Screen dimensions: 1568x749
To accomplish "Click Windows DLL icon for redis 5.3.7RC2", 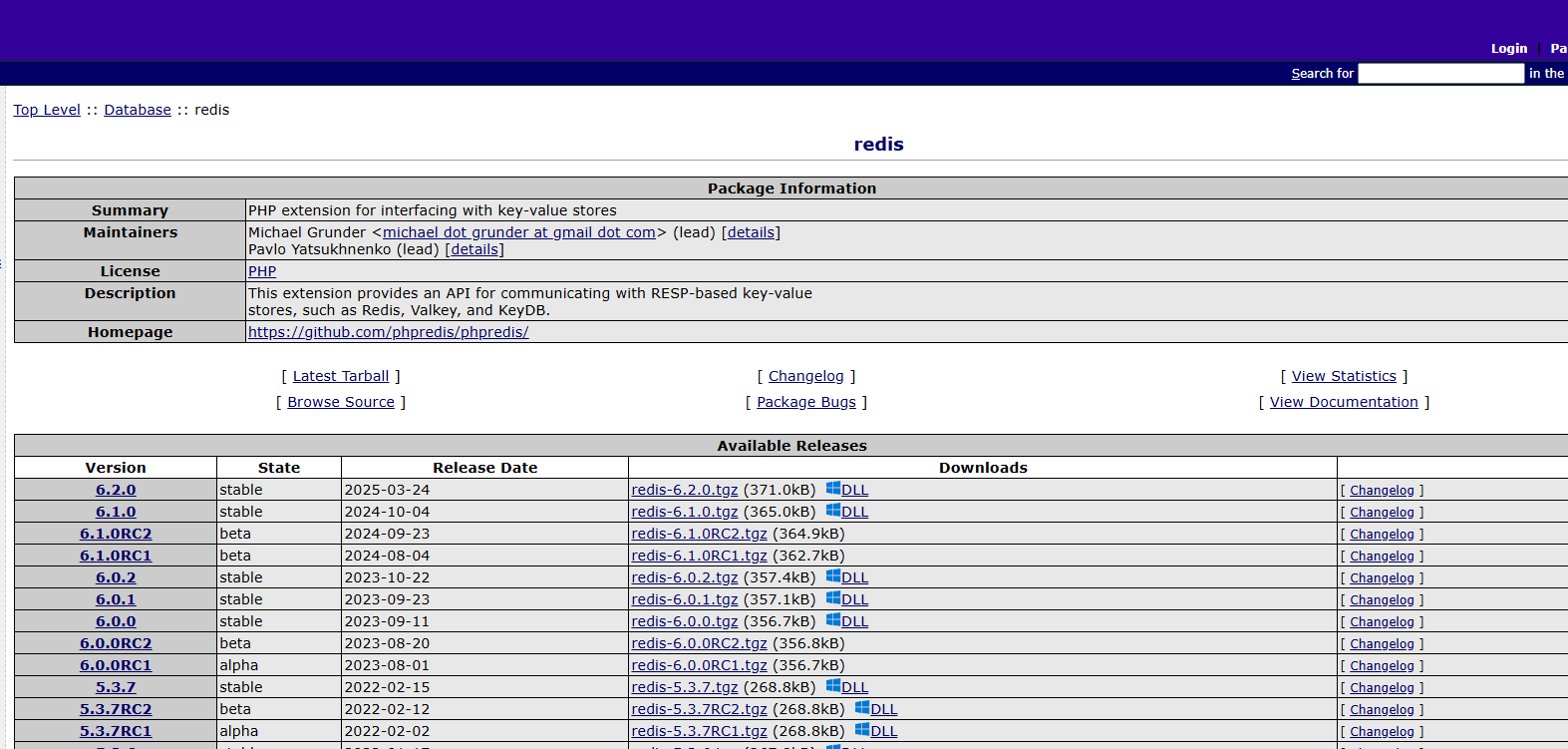I will (x=862, y=708).
